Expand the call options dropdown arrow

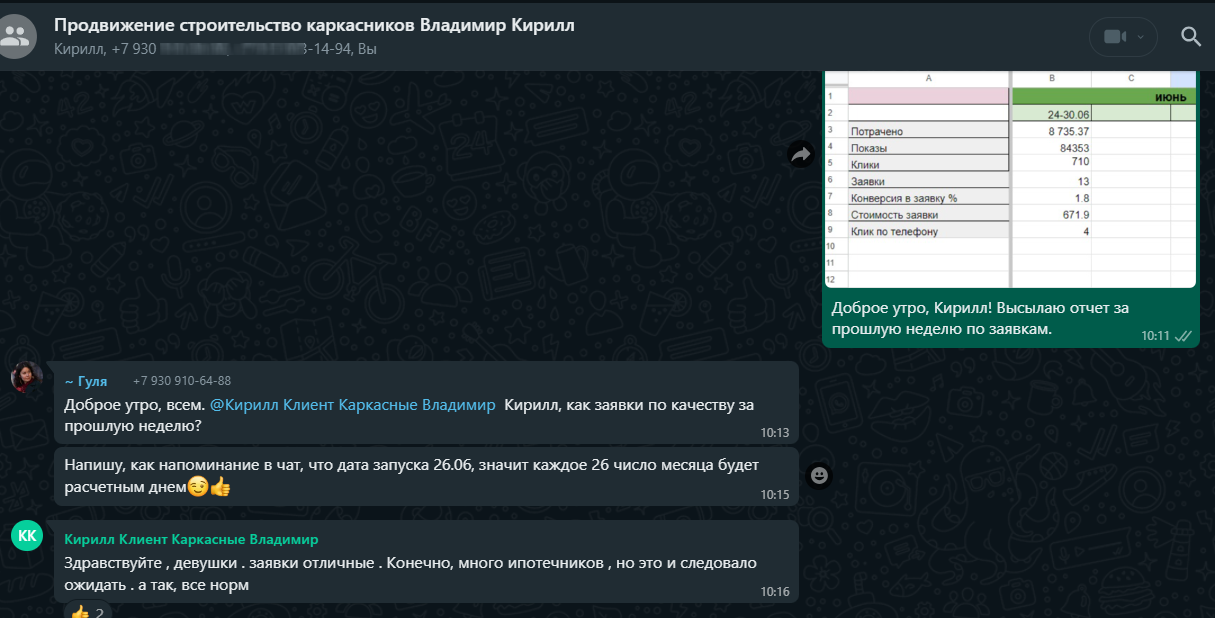tap(1140, 37)
